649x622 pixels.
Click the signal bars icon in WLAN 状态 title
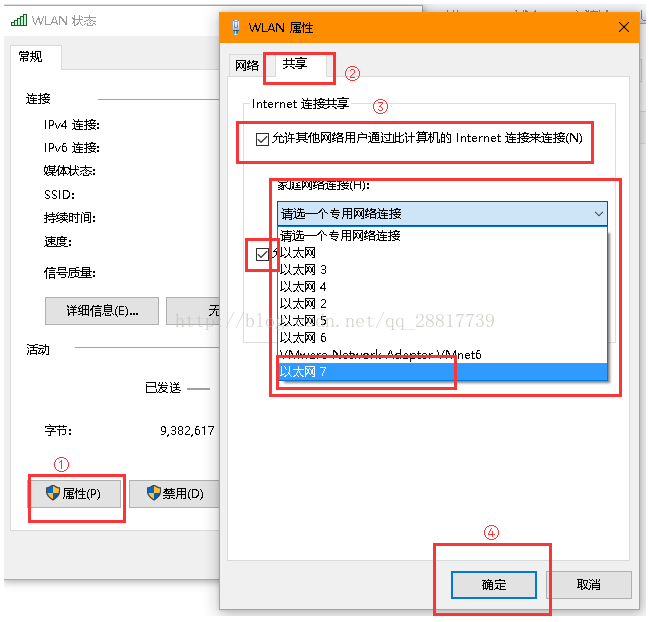[x=19, y=20]
